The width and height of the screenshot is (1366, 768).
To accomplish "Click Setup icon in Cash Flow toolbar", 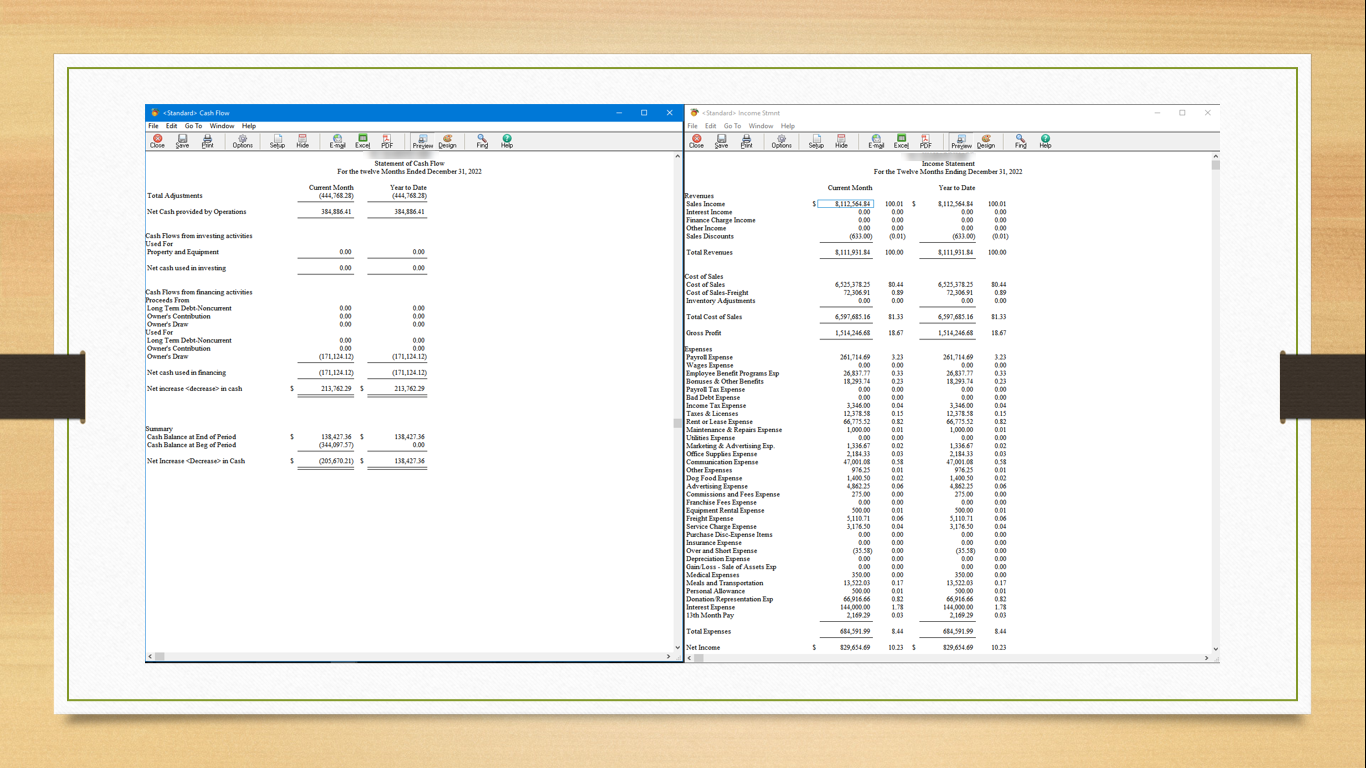I will (x=277, y=141).
